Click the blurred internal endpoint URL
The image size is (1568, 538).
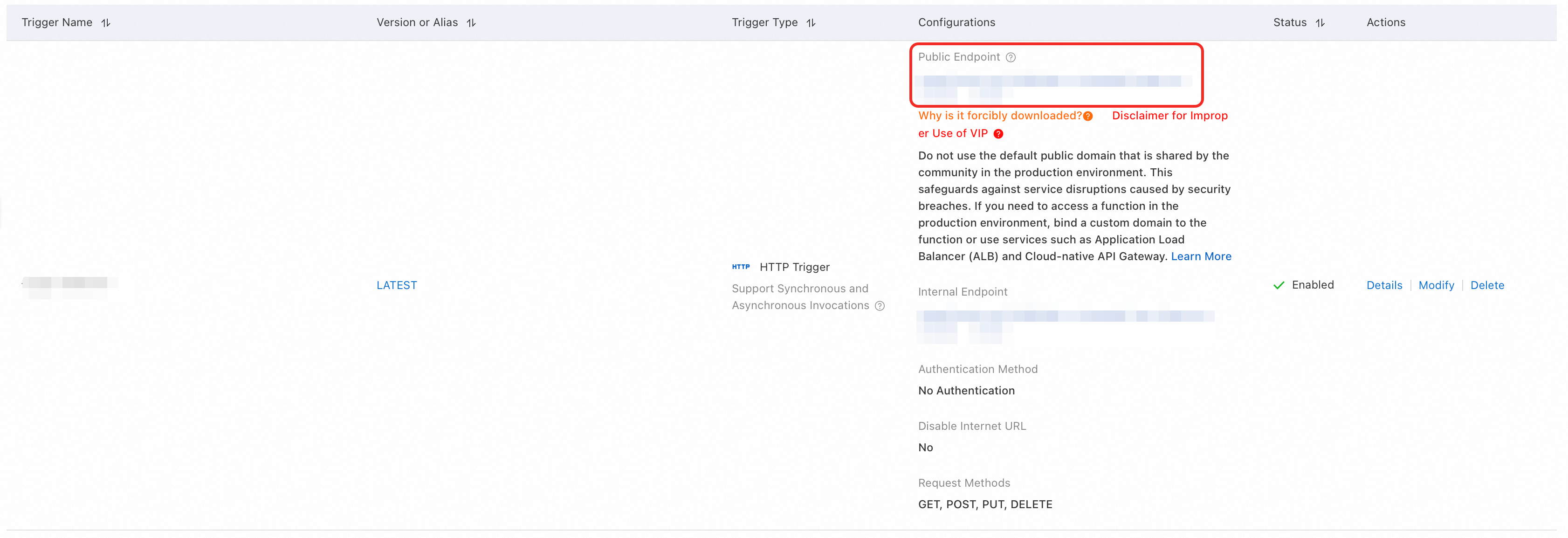(x=1064, y=316)
